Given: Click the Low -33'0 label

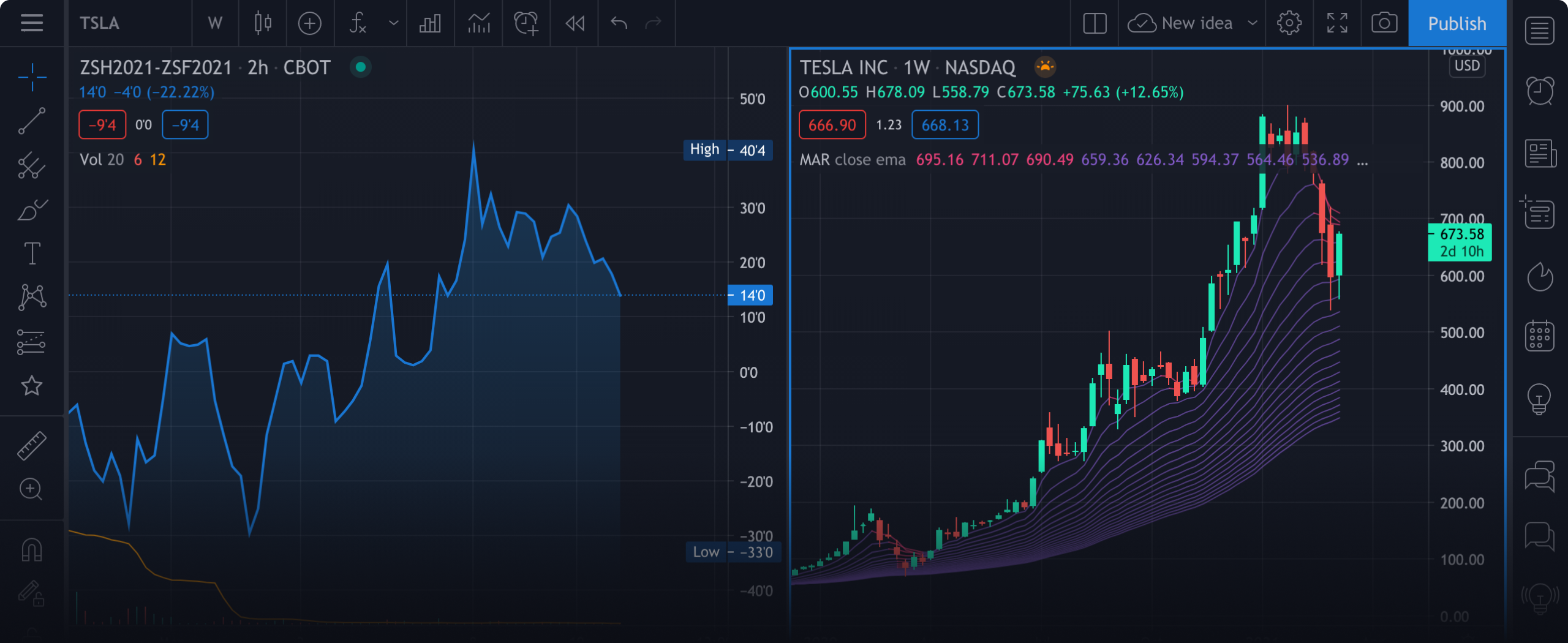Looking at the screenshot, I should tap(733, 552).
